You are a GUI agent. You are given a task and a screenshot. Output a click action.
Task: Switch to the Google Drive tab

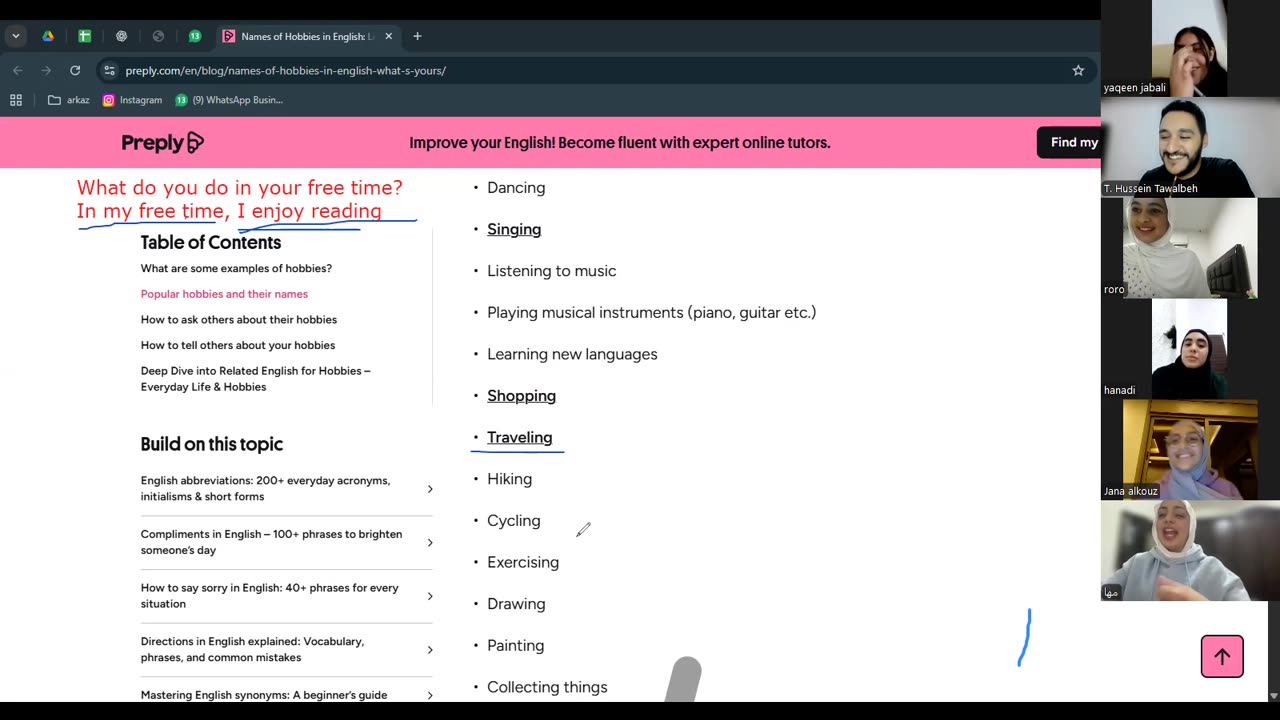47,36
